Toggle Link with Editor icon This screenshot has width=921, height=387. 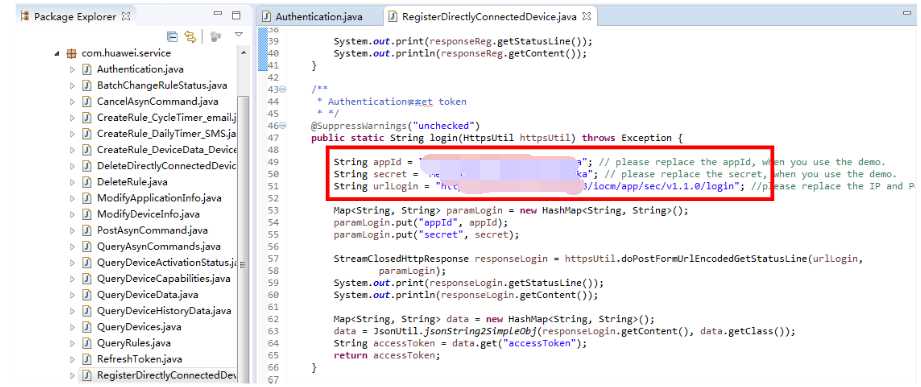[190, 36]
